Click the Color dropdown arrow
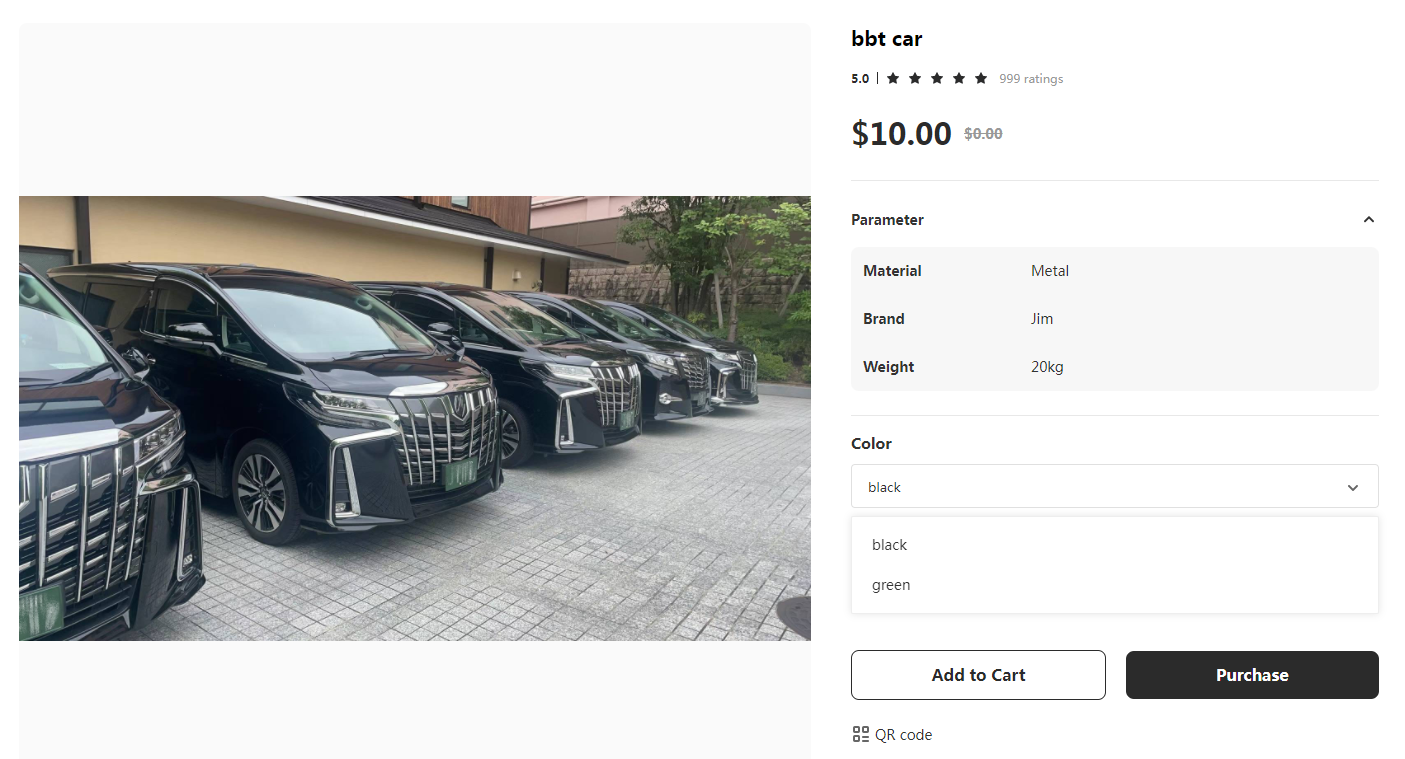Viewport: 1405px width, 759px height. (1353, 488)
